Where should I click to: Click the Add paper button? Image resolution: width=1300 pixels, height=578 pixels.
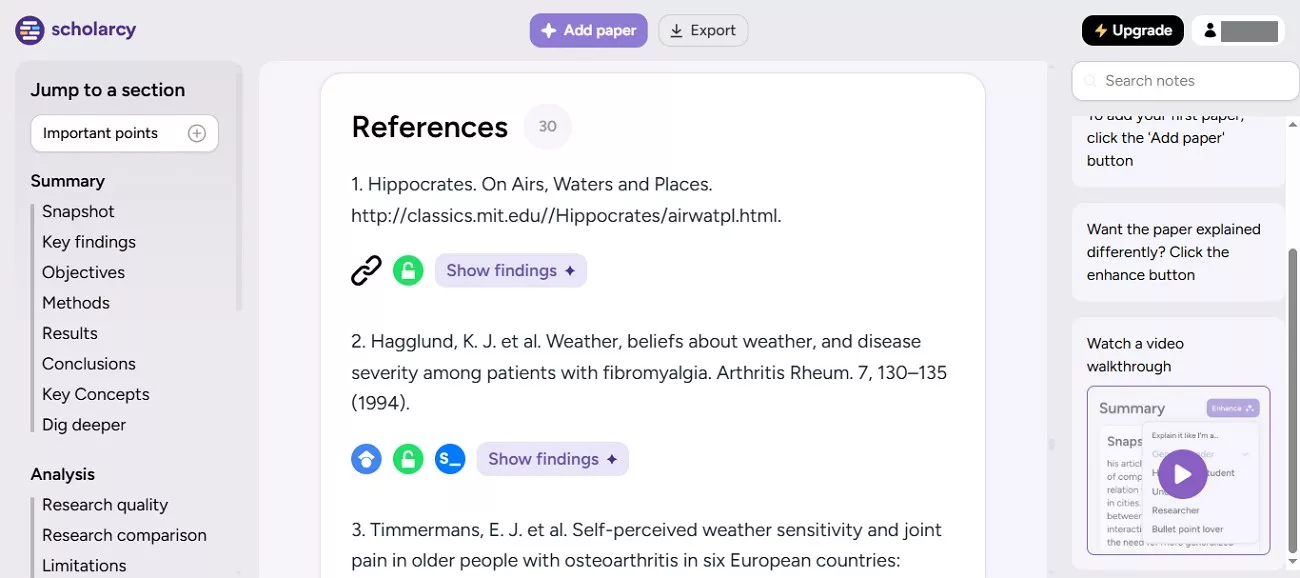click(x=588, y=30)
